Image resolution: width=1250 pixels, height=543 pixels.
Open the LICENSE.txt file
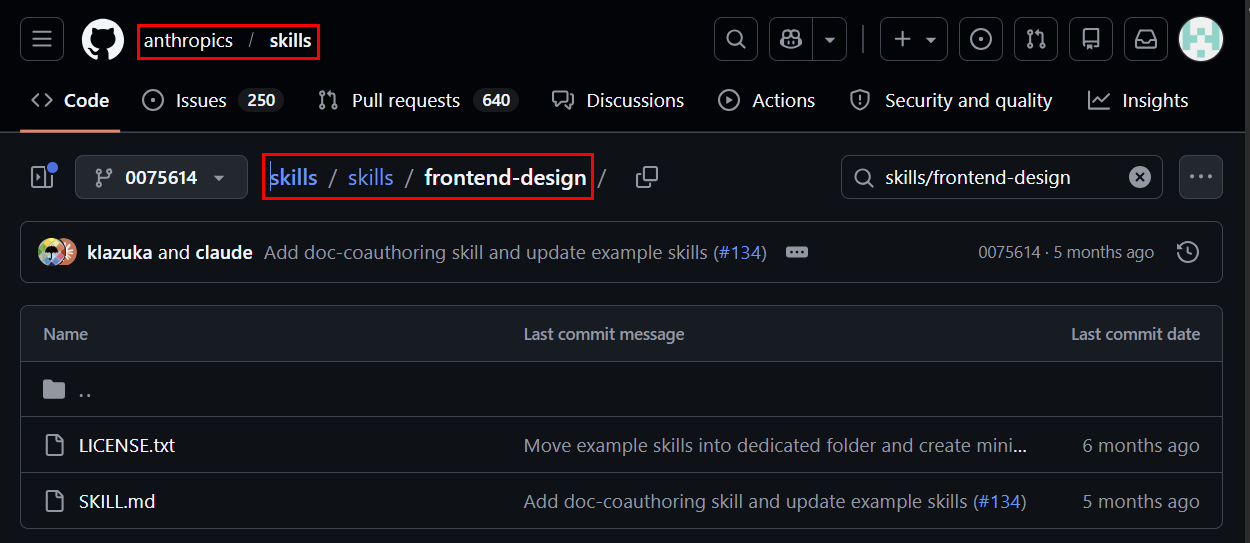127,445
